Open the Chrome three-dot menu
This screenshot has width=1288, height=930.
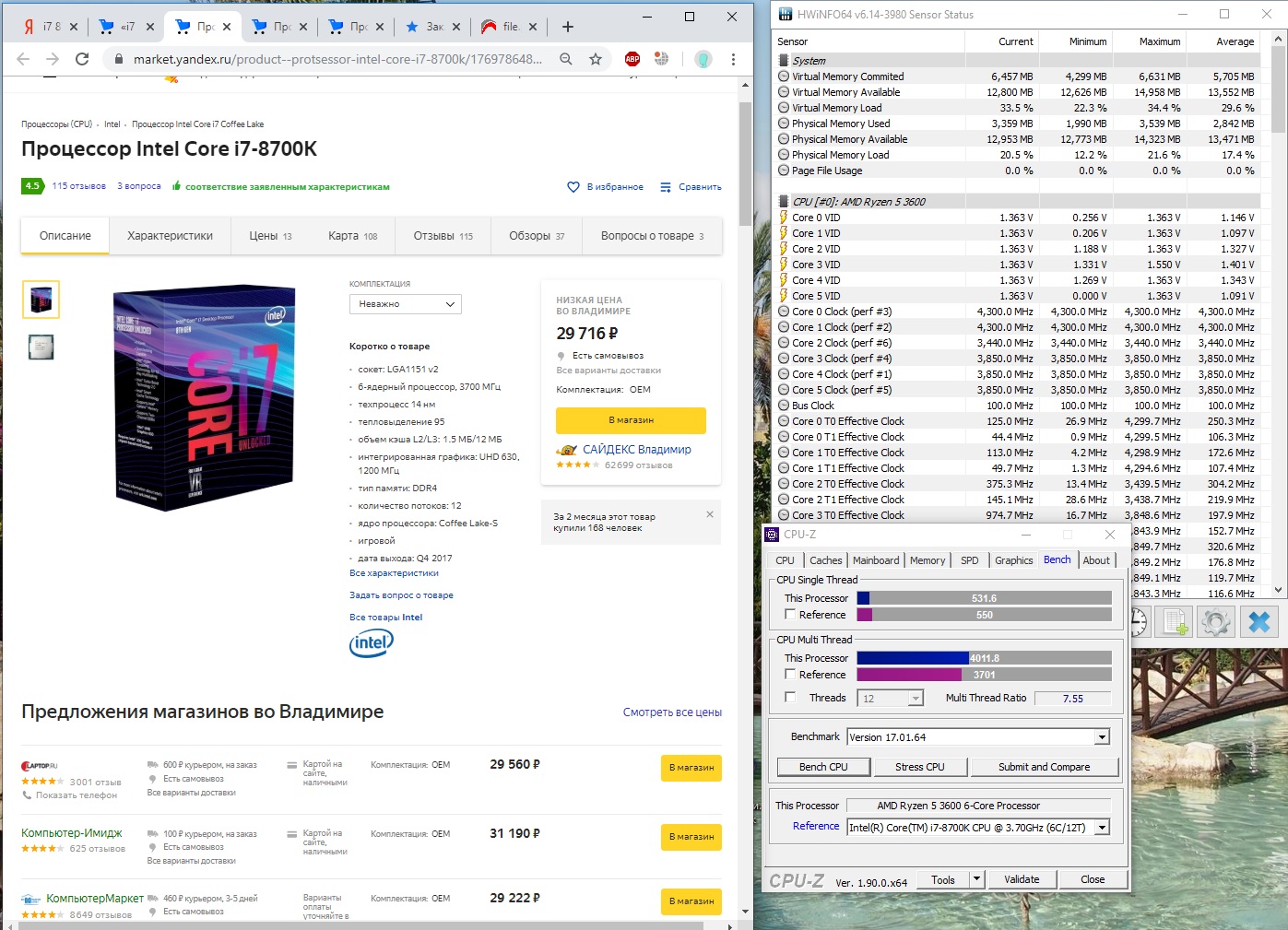click(x=733, y=59)
